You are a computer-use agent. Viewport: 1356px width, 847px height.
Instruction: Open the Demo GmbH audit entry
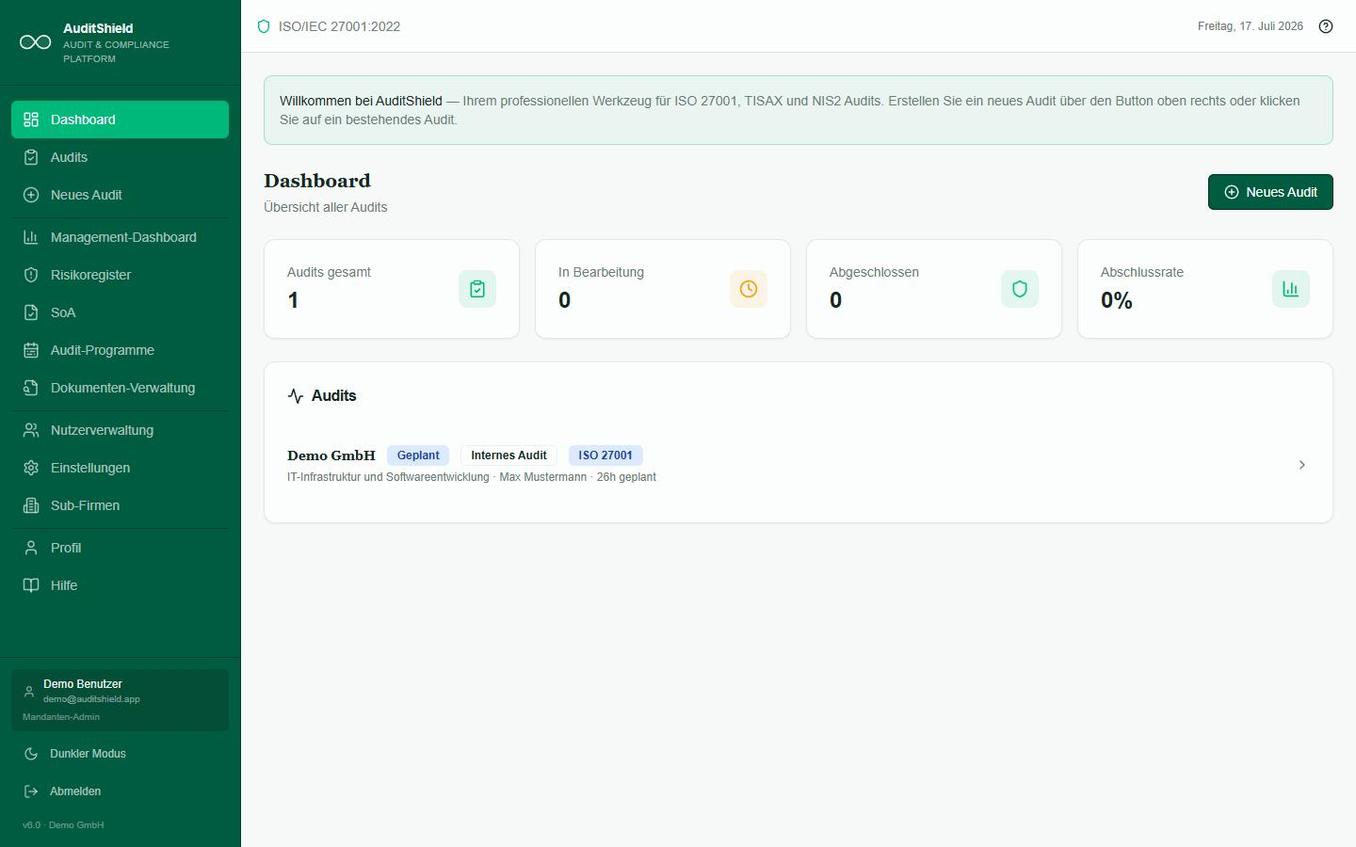coord(798,465)
